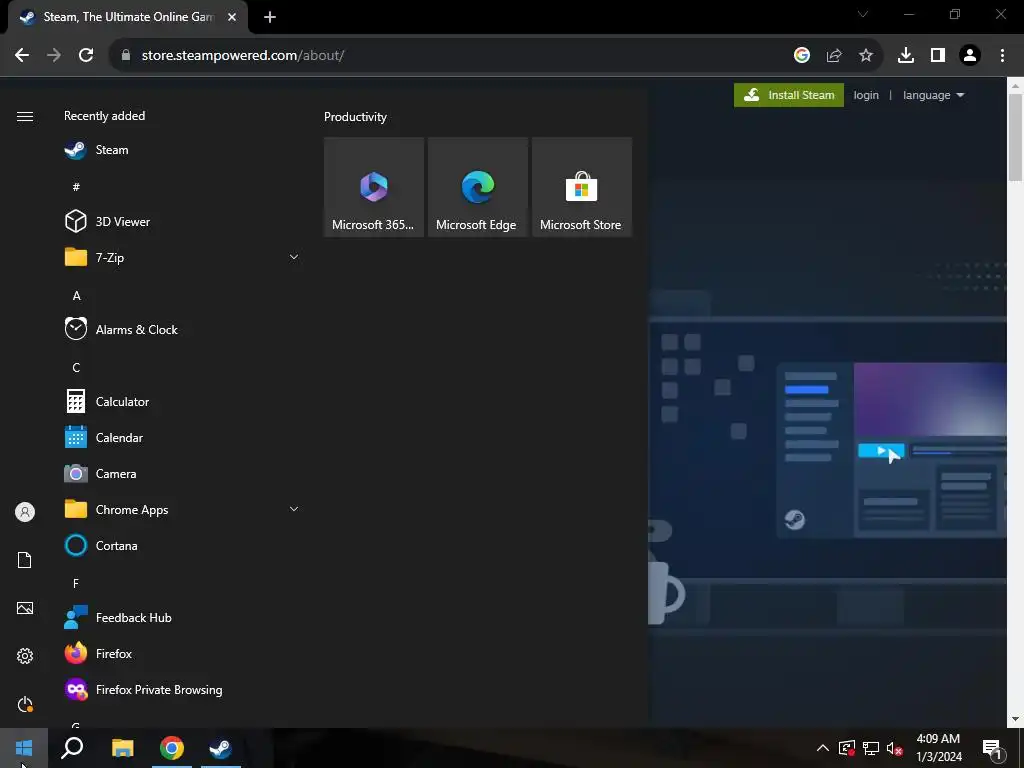
Task: Click the address bar URL
Action: pos(243,56)
